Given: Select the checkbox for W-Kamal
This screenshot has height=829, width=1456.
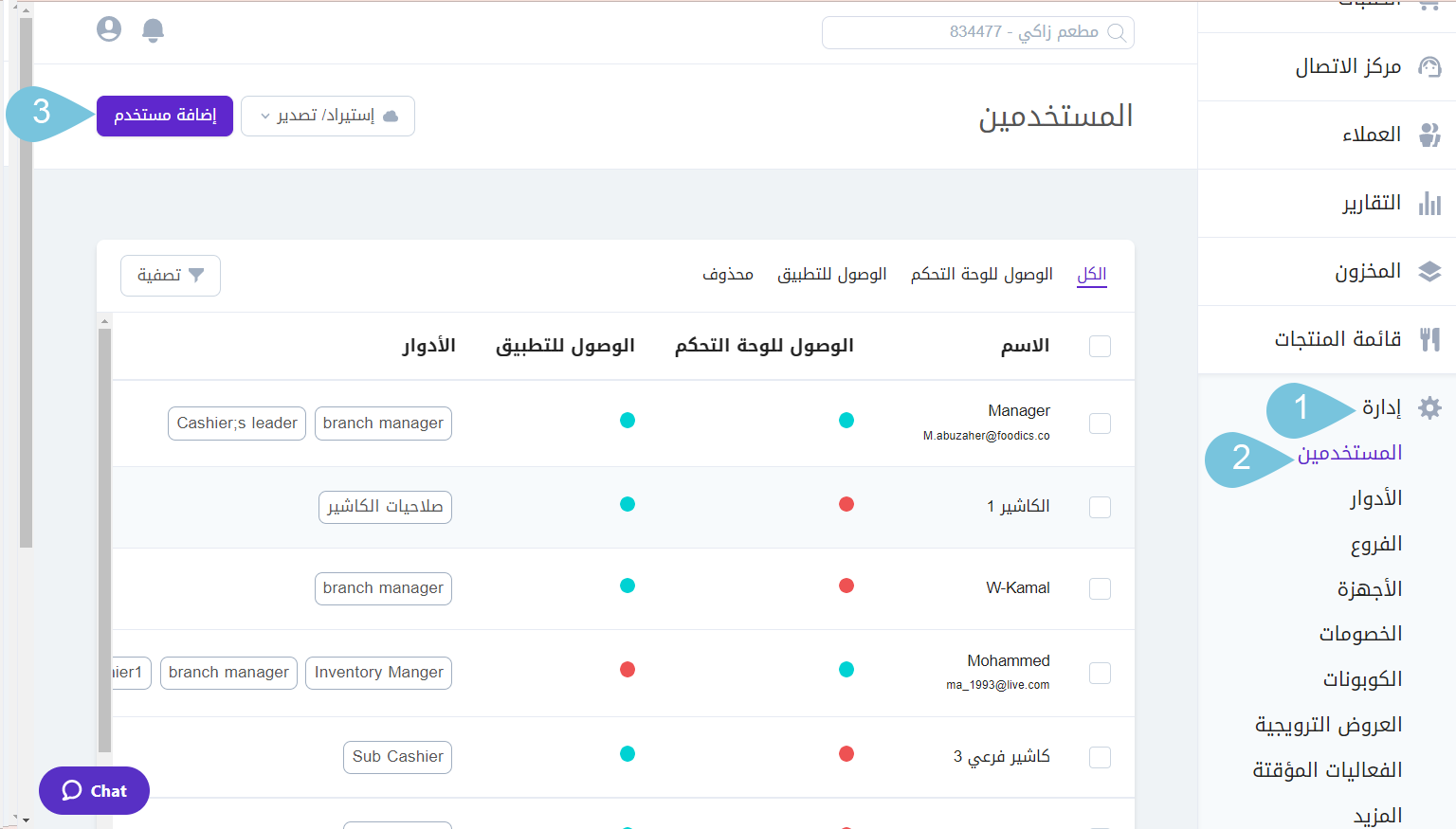Looking at the screenshot, I should [x=1100, y=587].
